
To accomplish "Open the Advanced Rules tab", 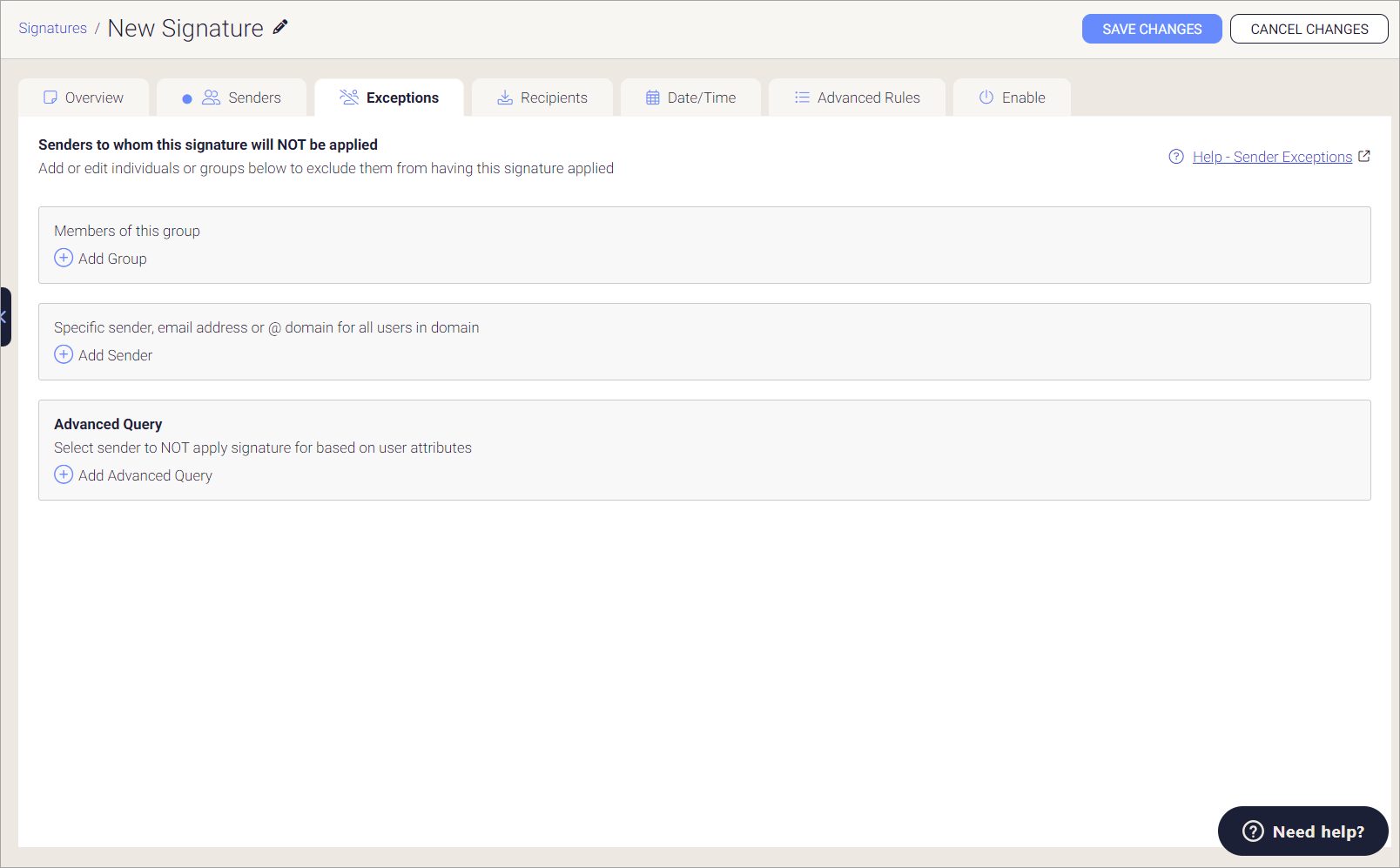I will tap(868, 98).
